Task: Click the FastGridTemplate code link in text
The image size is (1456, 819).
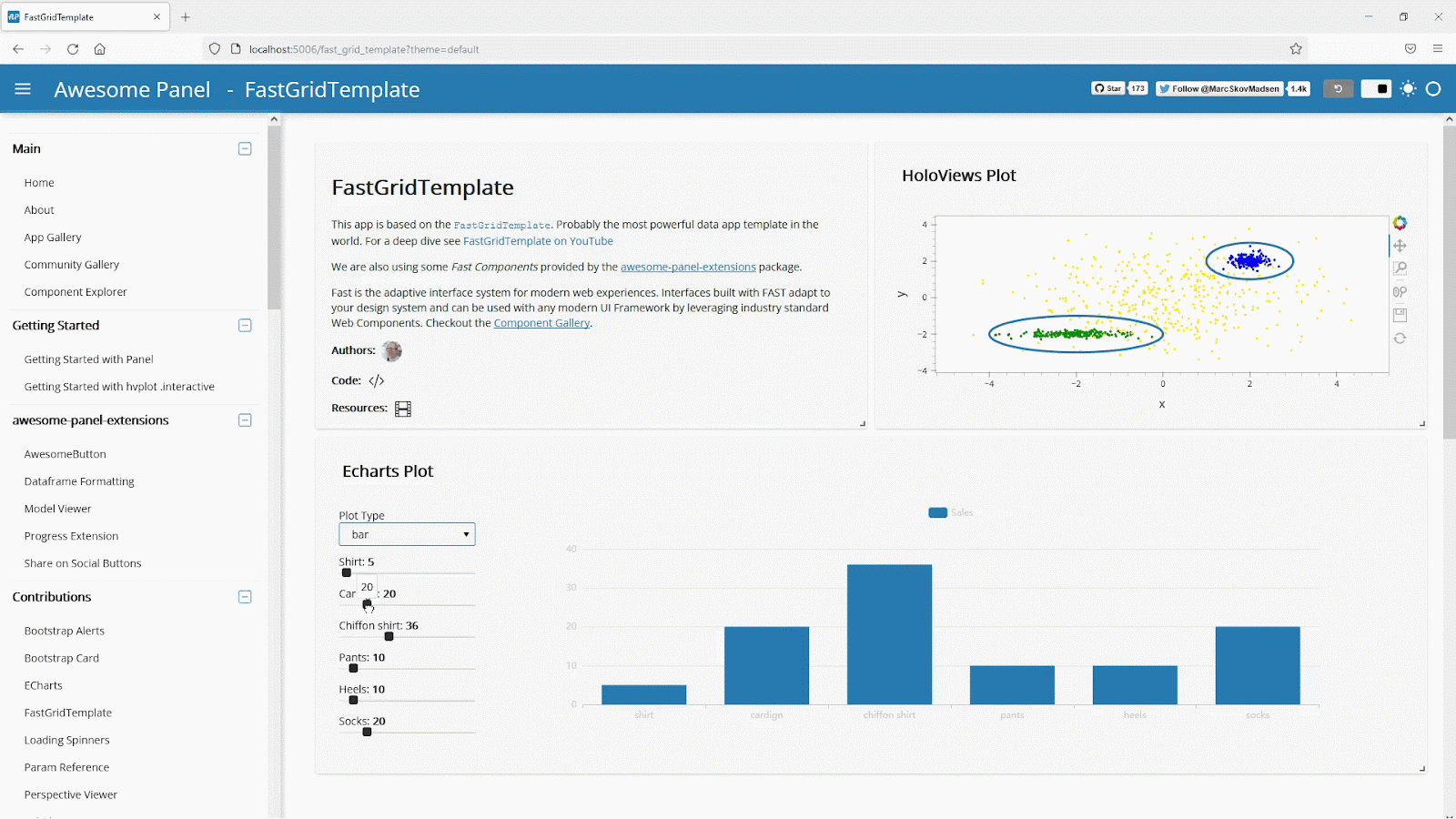Action: pos(502,225)
